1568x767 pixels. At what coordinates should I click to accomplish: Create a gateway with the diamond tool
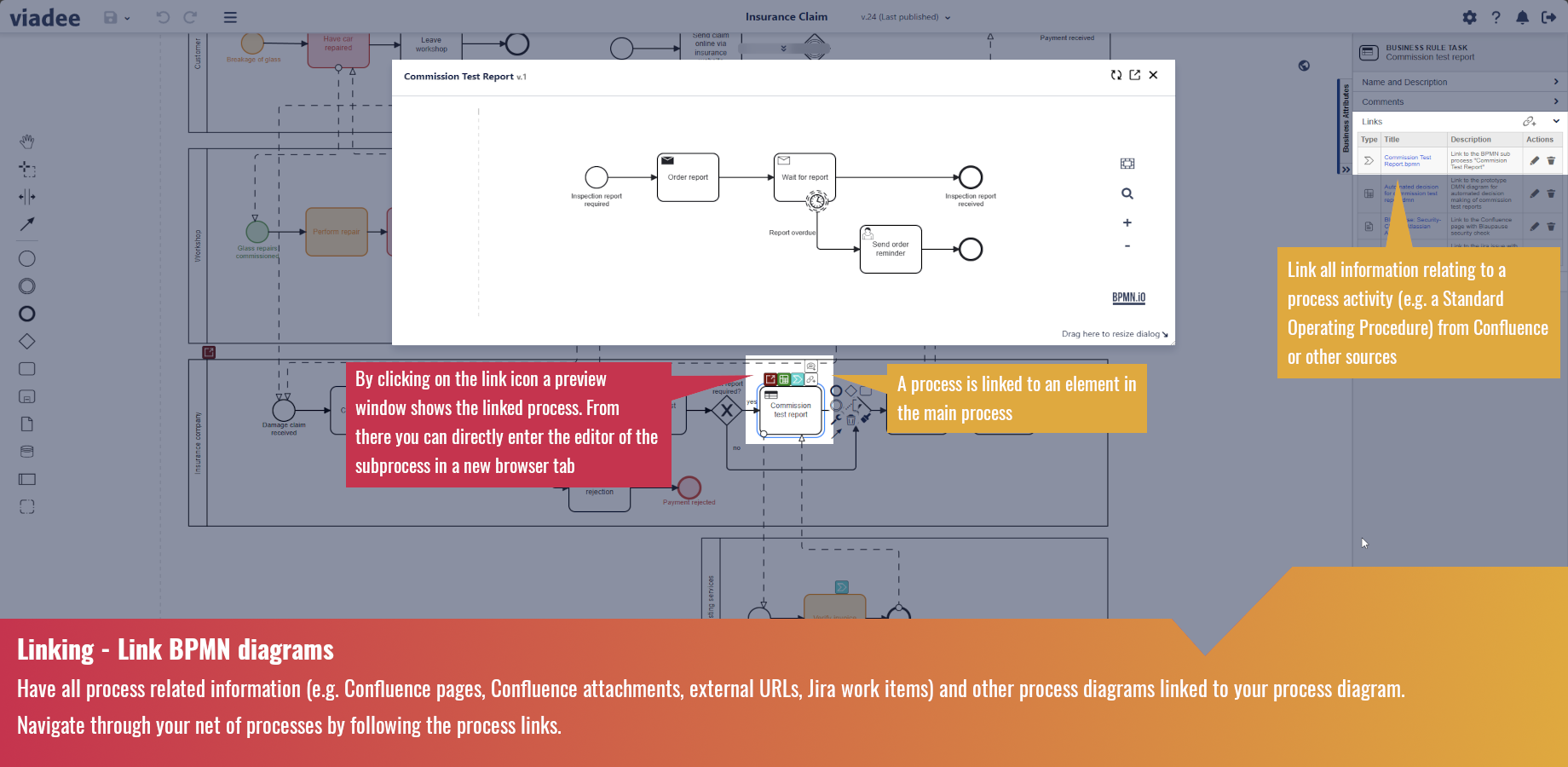(26, 341)
